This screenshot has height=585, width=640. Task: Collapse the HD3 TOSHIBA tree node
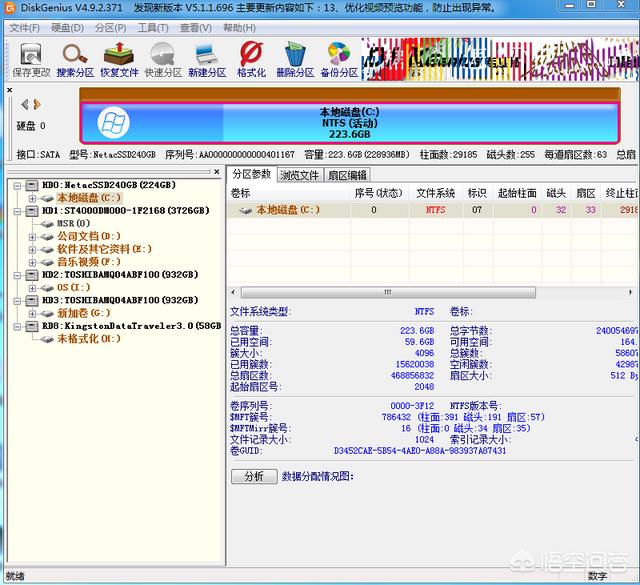pyautogui.click(x=17, y=301)
